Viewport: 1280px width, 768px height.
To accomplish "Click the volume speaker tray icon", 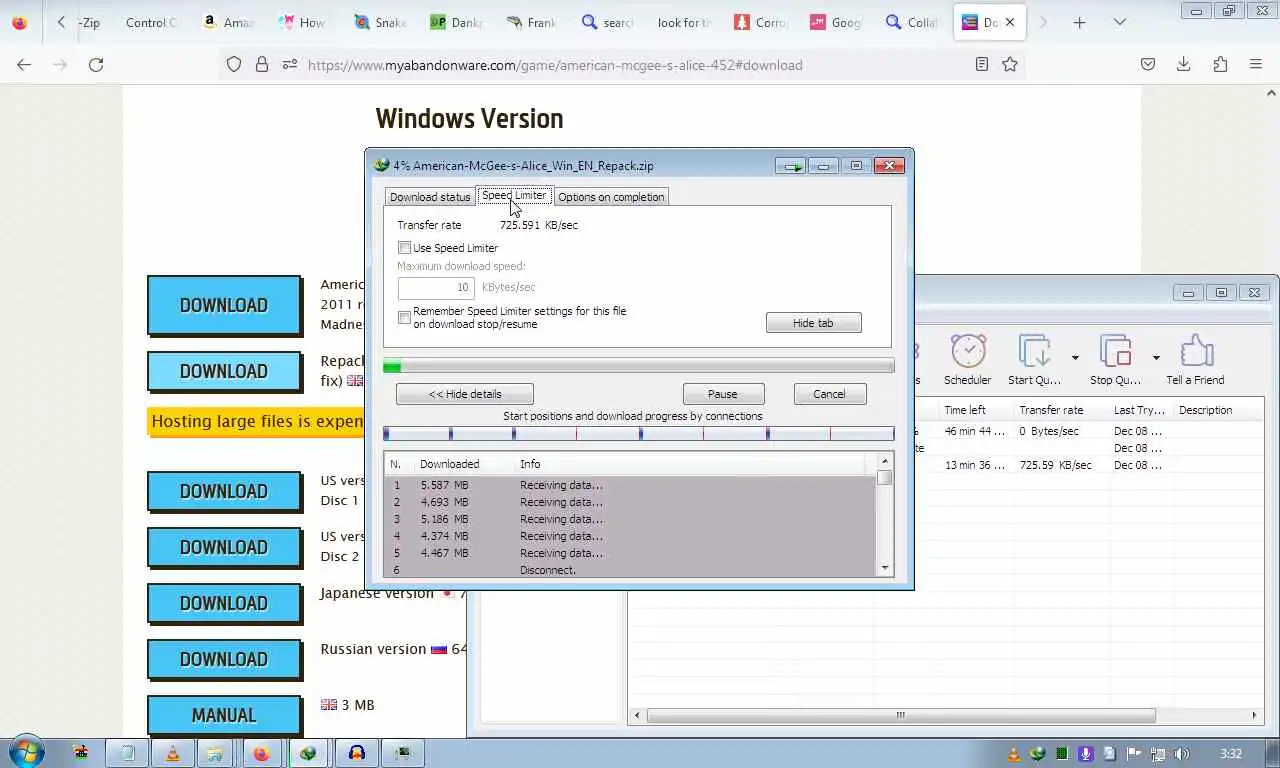I will pos(1181,754).
